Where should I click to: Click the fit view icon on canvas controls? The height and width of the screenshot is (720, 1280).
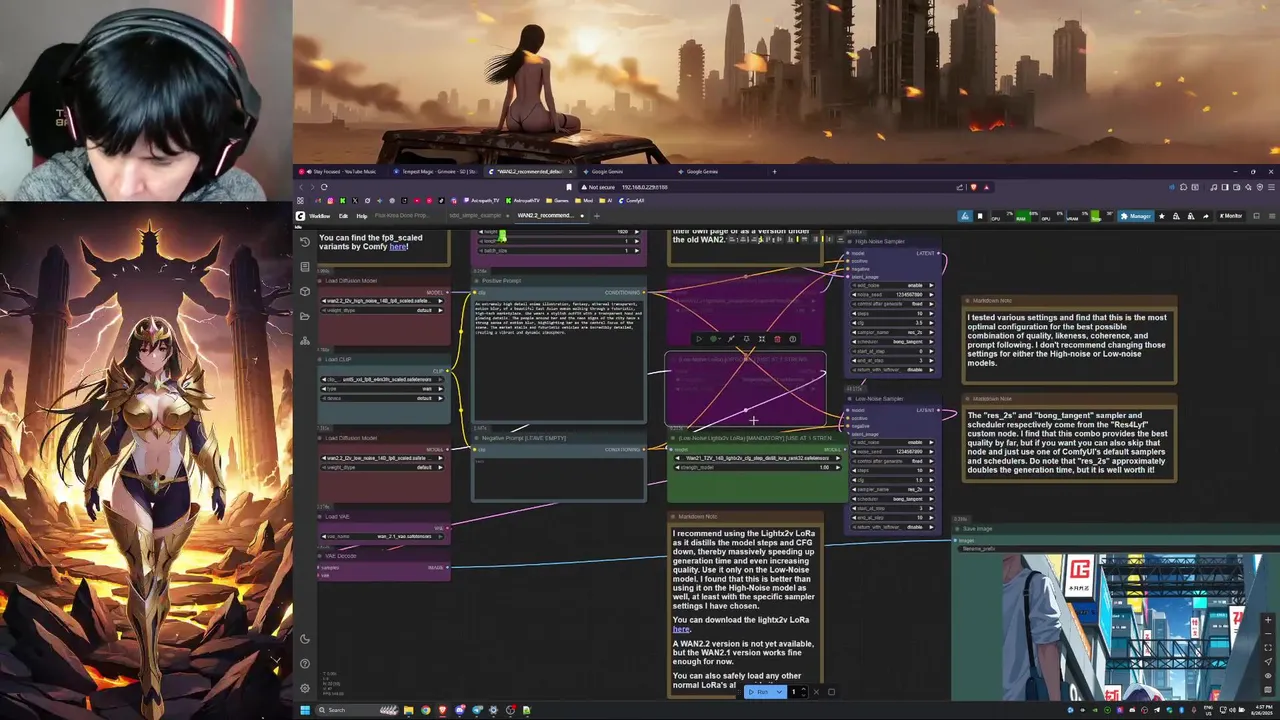tap(1268, 648)
